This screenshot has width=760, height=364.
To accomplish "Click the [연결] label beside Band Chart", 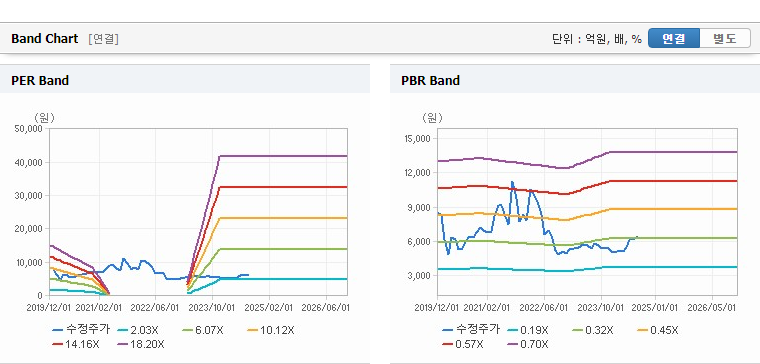I will [103, 39].
